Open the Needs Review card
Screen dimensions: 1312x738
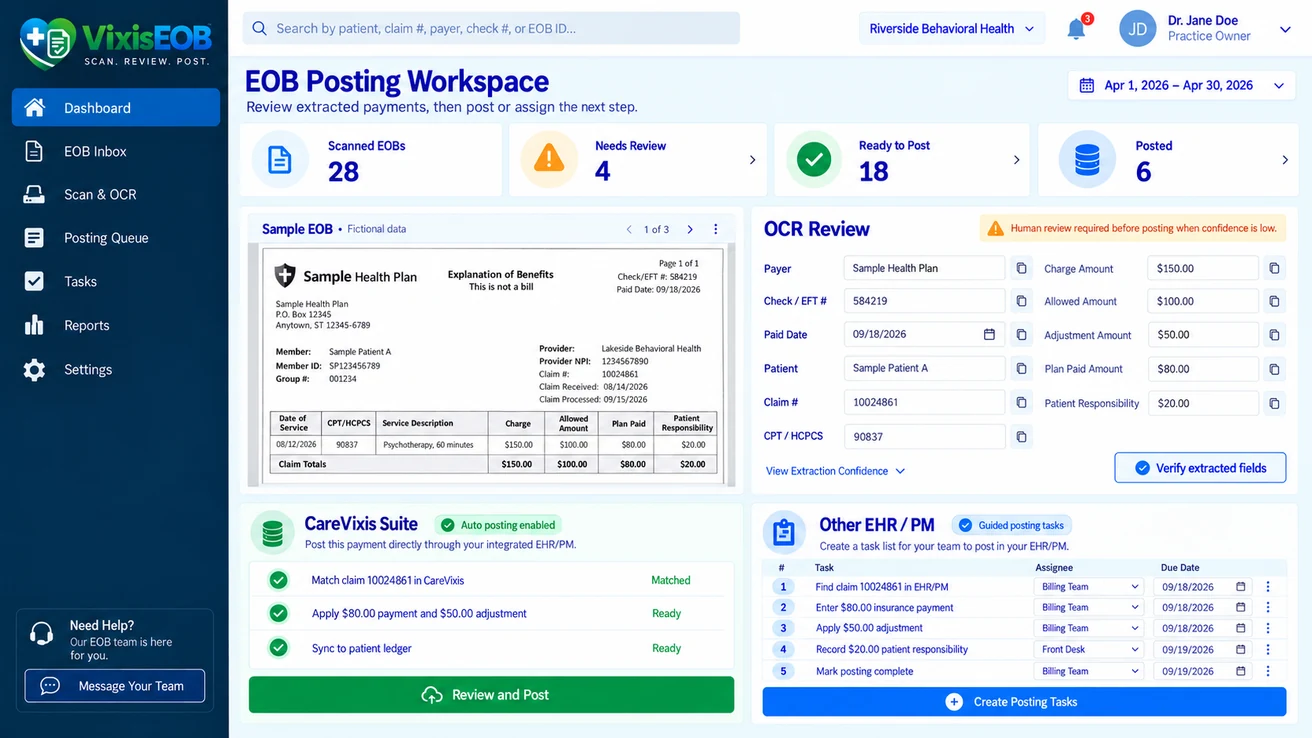pyautogui.click(x=638, y=160)
